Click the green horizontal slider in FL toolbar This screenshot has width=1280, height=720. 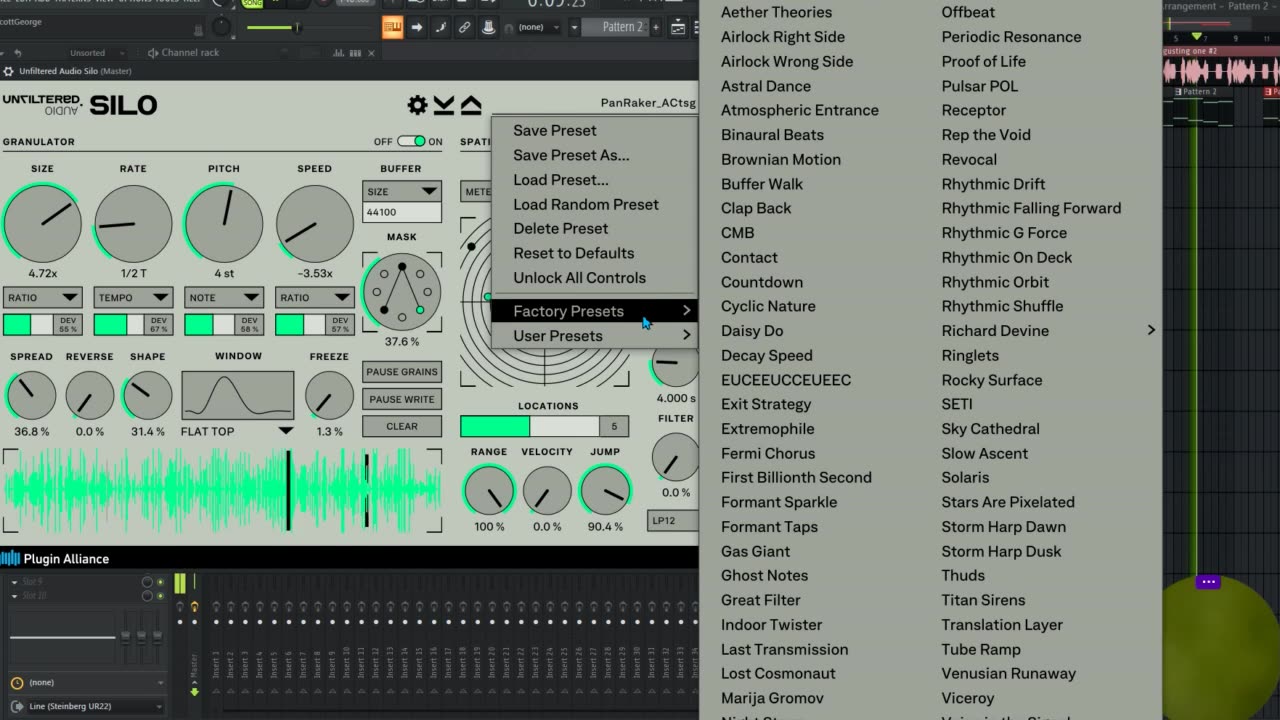point(274,27)
